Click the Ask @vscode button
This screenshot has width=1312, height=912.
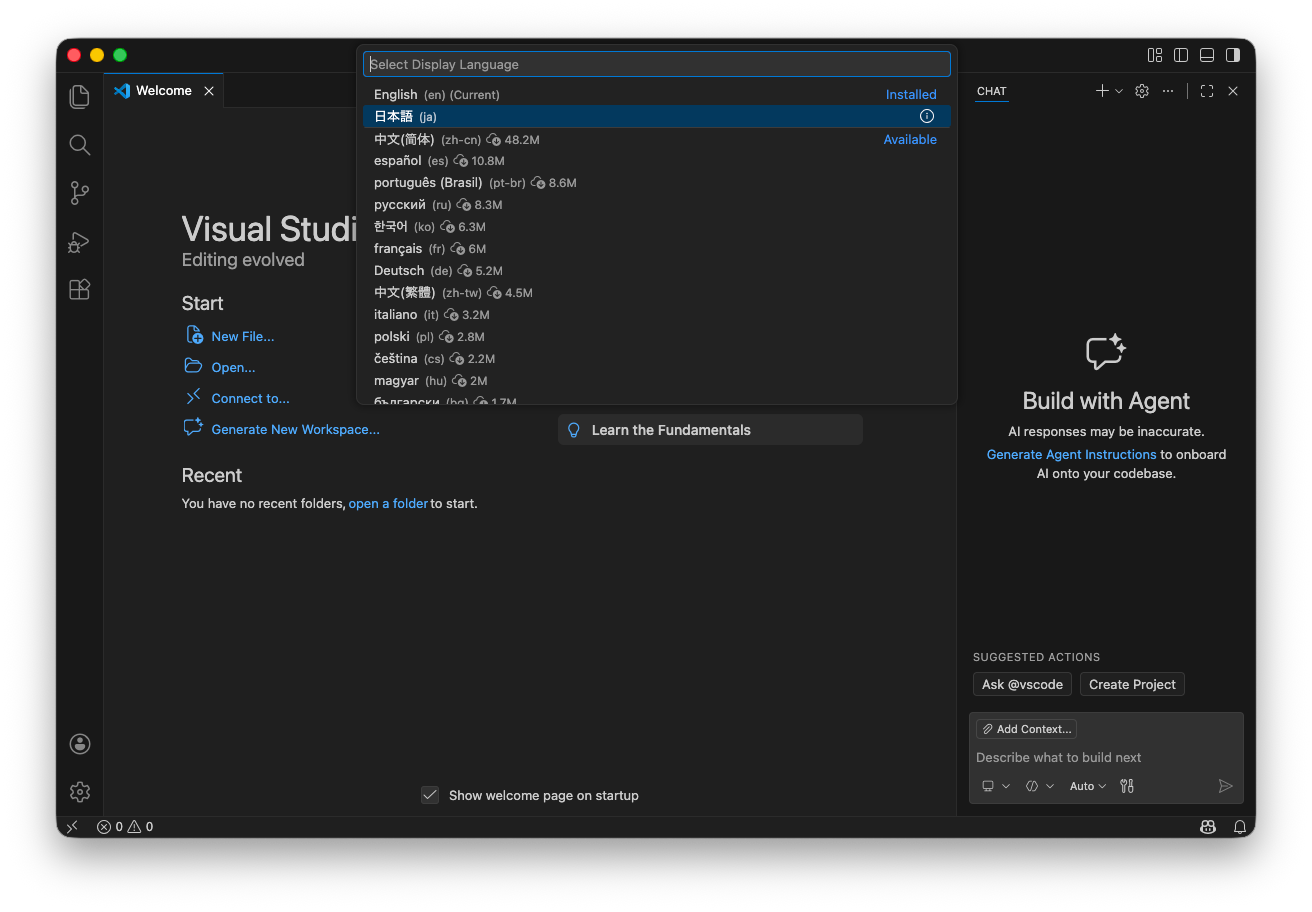pyautogui.click(x=1022, y=685)
